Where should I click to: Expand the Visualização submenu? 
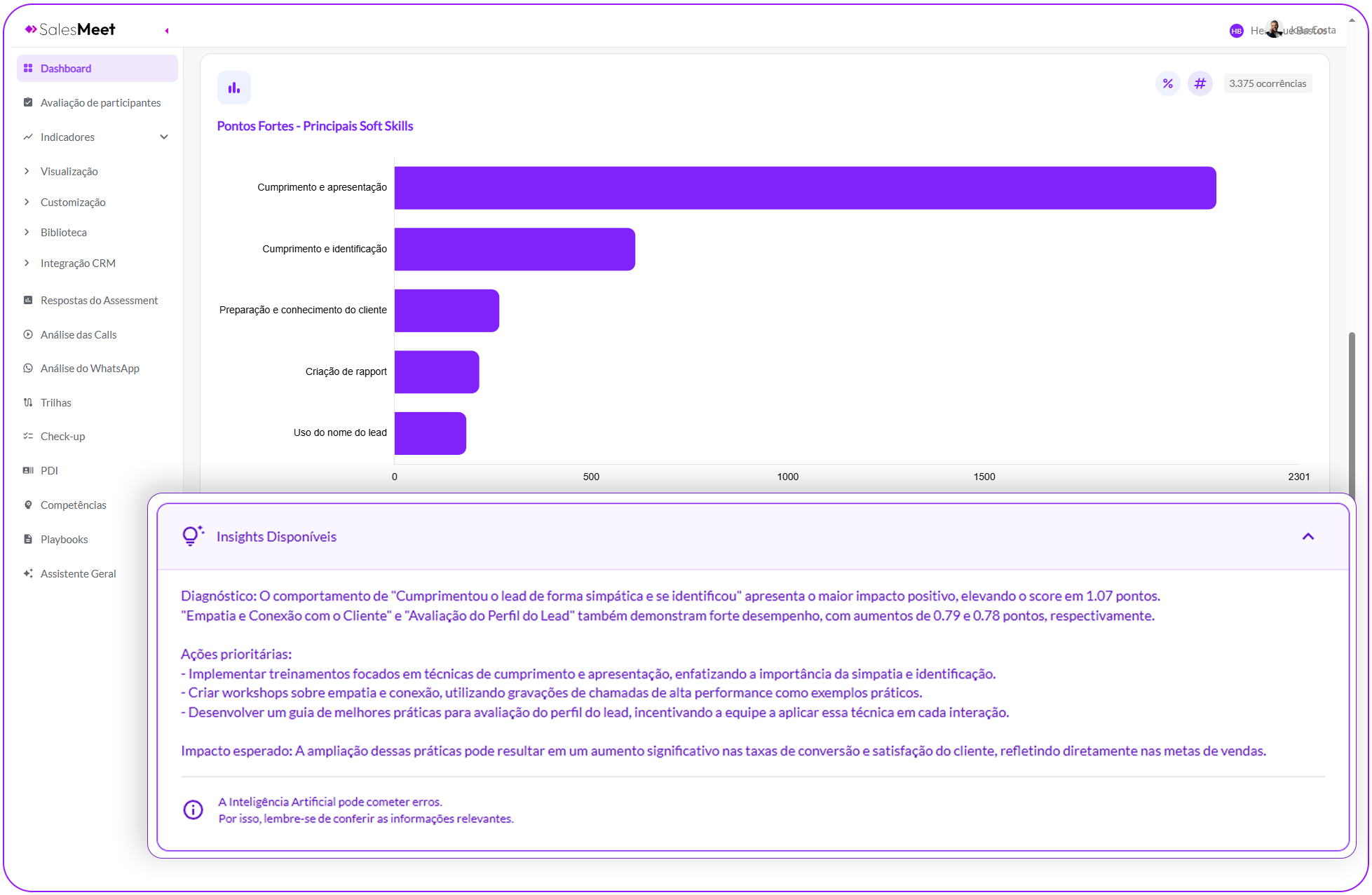click(69, 172)
